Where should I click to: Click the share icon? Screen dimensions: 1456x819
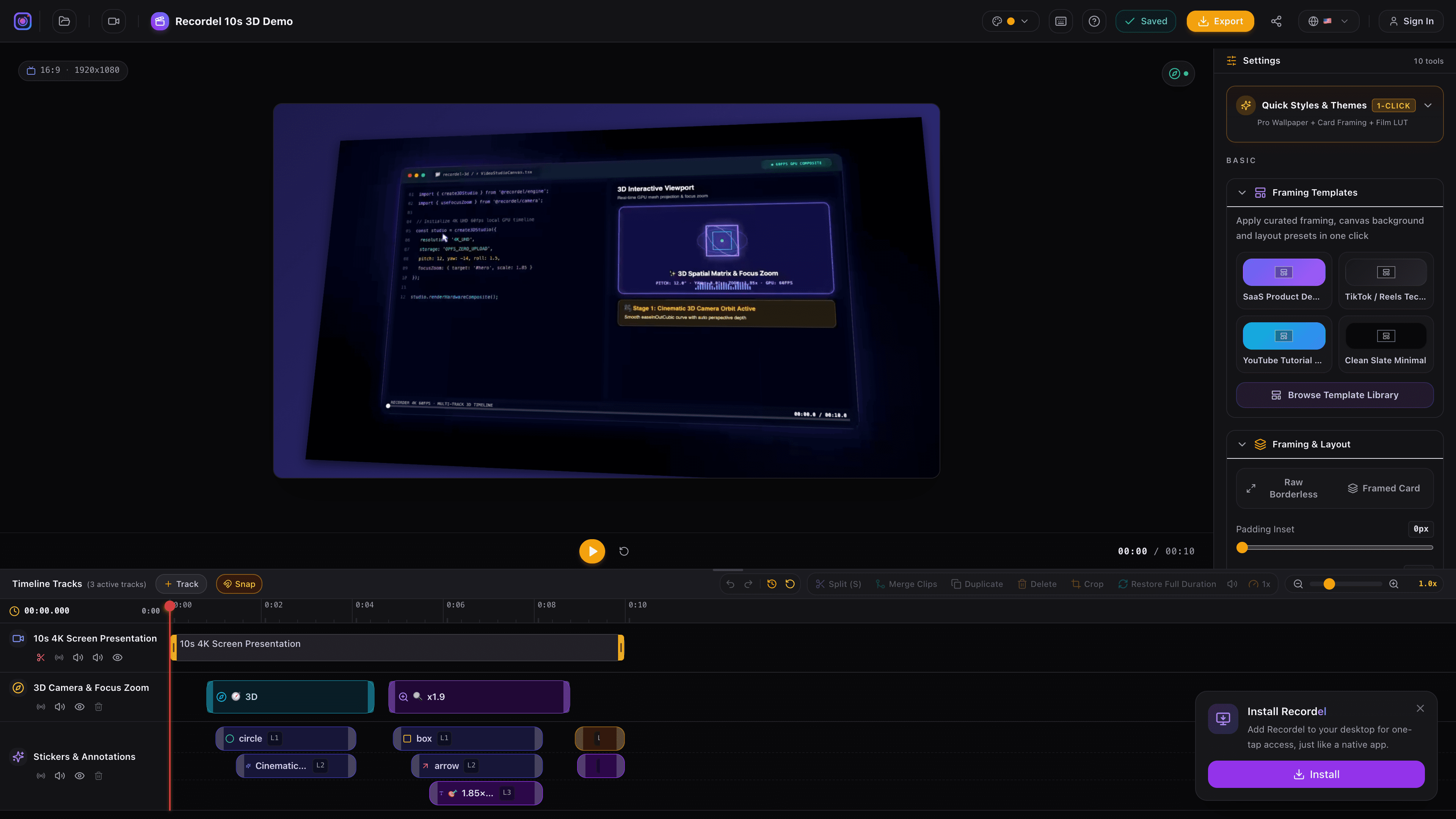[1276, 21]
